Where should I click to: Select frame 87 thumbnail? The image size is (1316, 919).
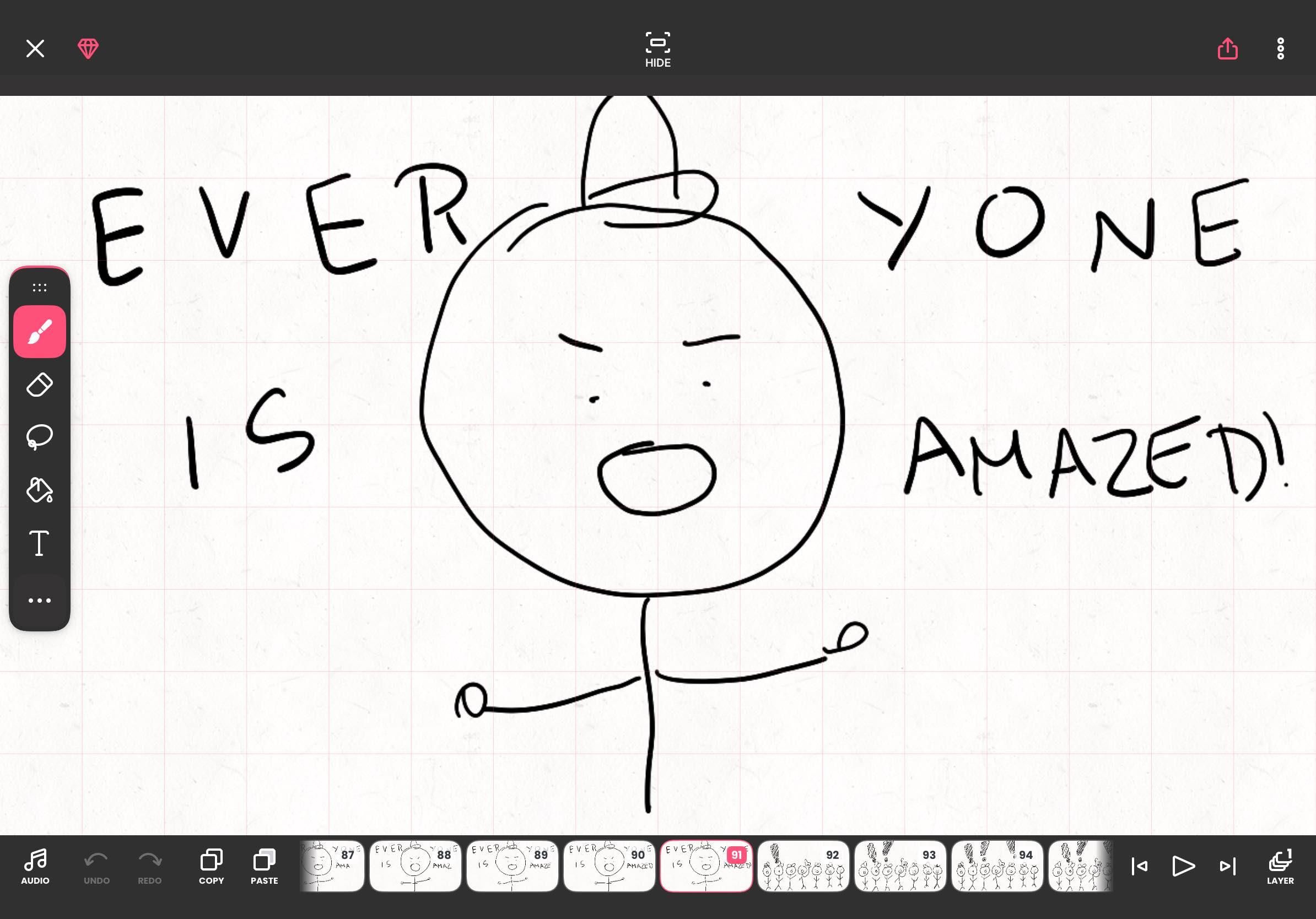[332, 866]
